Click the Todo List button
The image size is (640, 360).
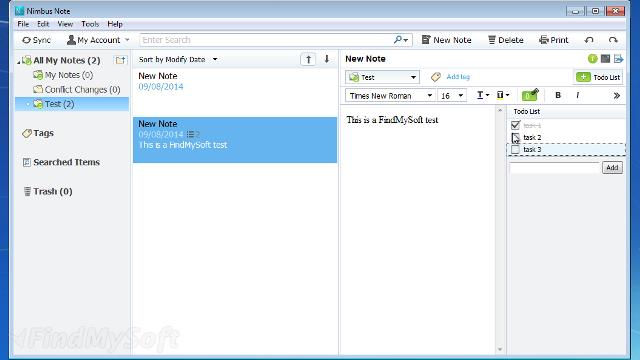tap(598, 77)
